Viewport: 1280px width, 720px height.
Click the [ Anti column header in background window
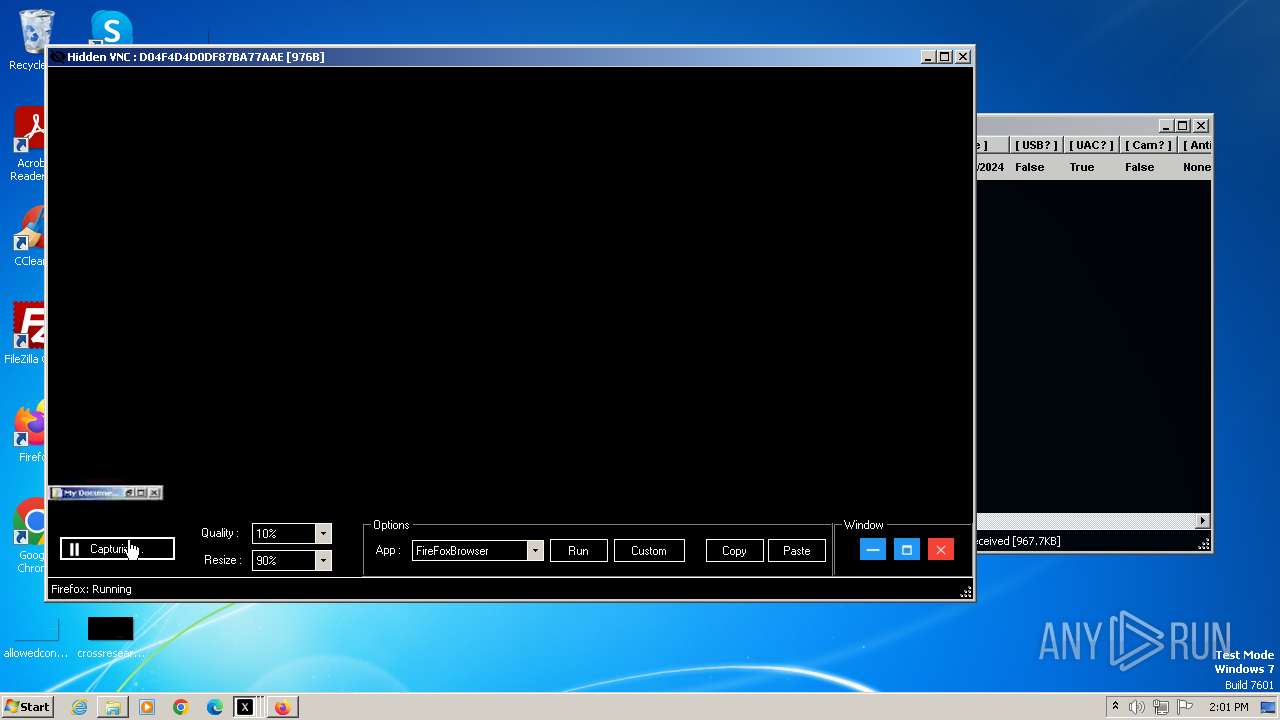point(1195,145)
